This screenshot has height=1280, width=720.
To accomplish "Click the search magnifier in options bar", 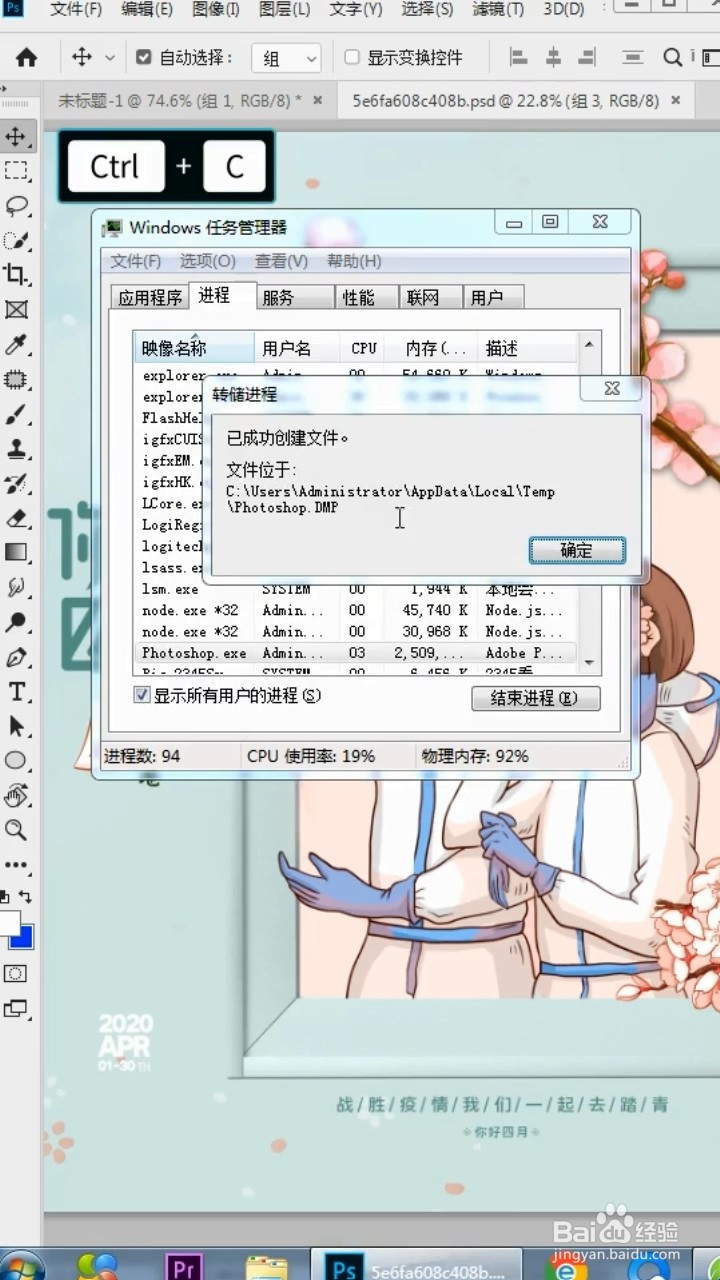I will (x=673, y=57).
